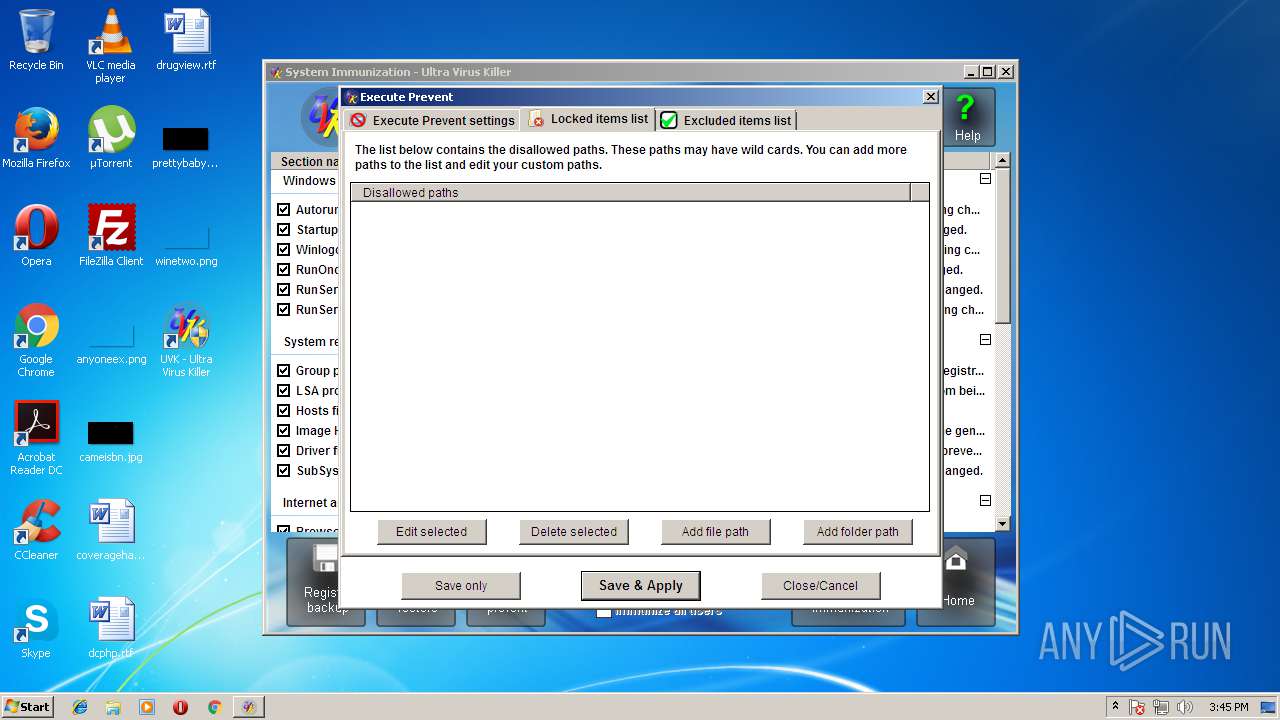
Task: Switch to Execute Prevent settings tab
Action: coord(432,120)
